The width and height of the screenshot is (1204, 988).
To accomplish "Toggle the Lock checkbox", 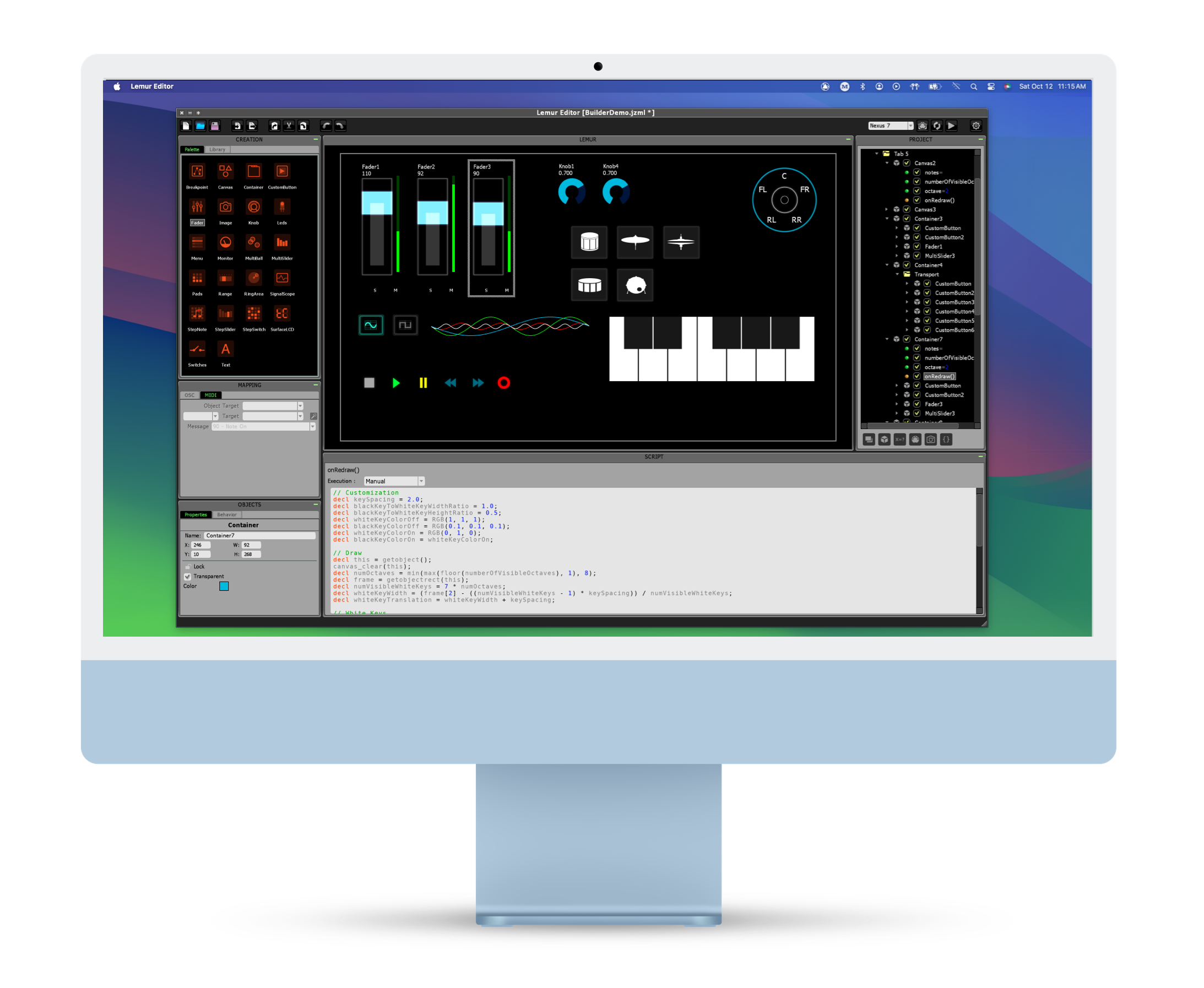I will click(x=187, y=567).
